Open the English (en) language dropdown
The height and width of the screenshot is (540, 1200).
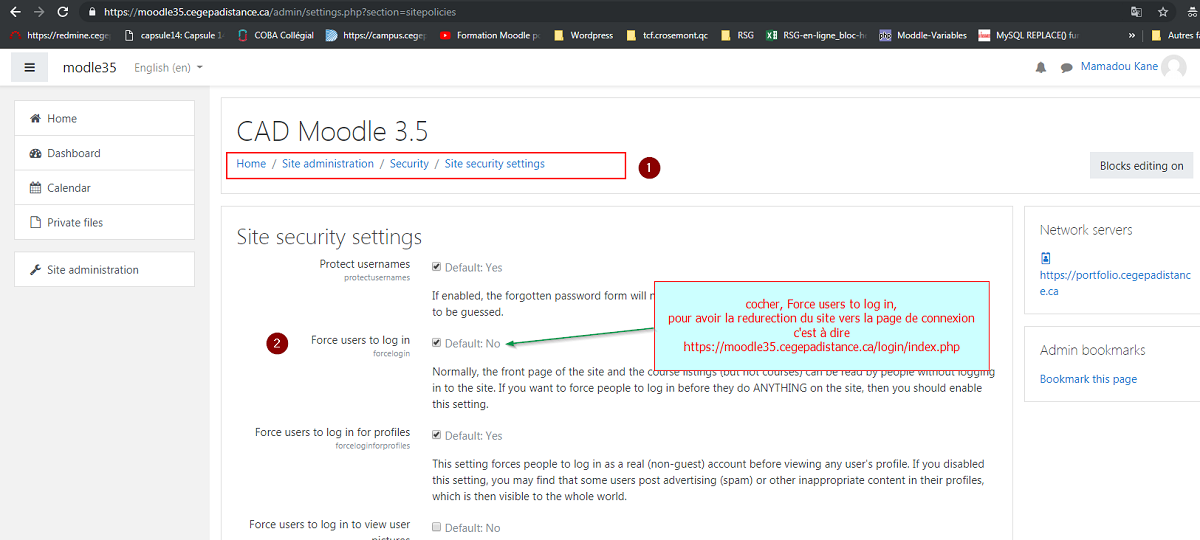(168, 68)
